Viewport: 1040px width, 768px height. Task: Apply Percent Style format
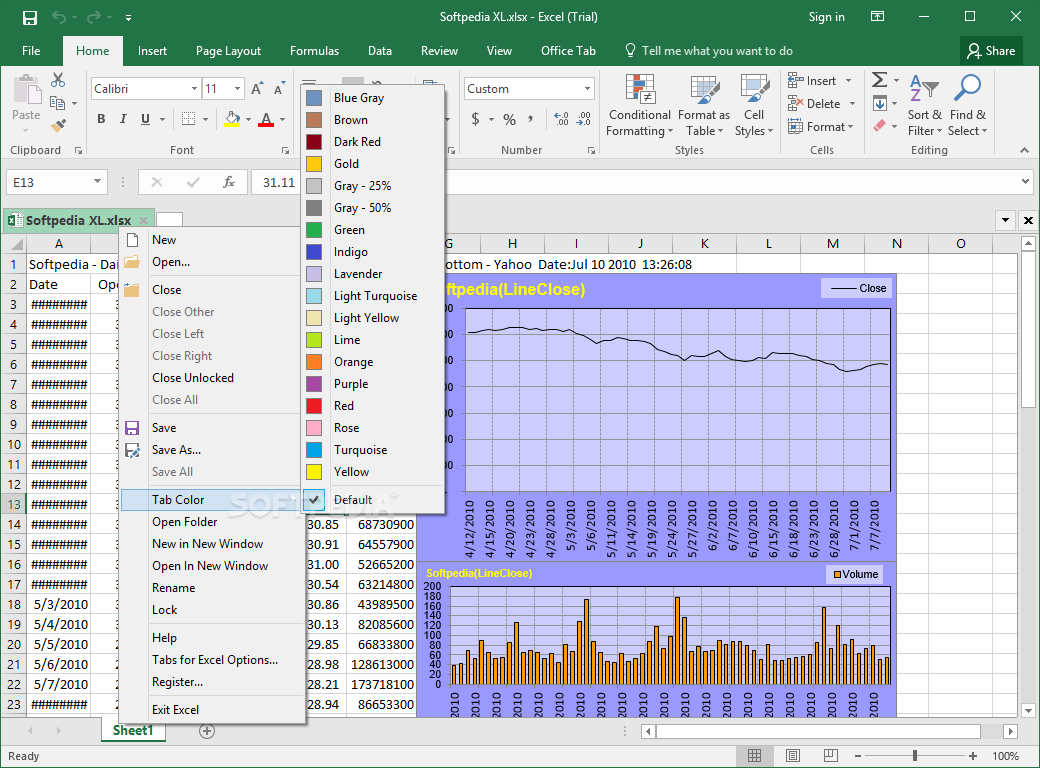509,119
